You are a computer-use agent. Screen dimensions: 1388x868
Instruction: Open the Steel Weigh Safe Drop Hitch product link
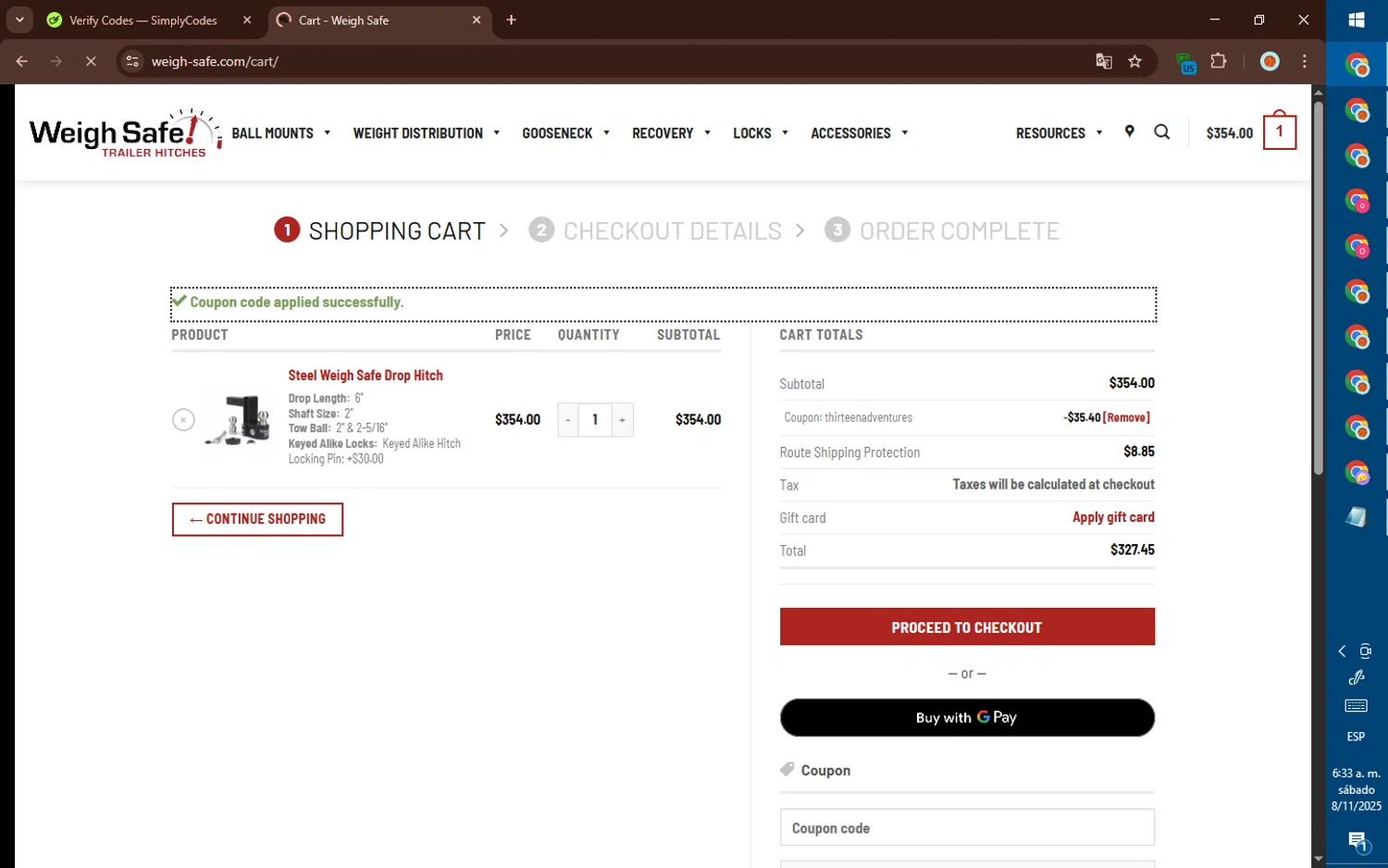tap(366, 375)
